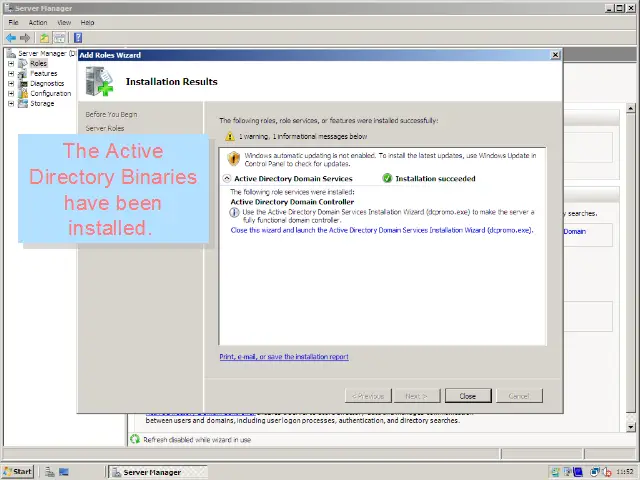640x480 pixels.
Task: Click the Close button in wizard
Action: coord(468,396)
